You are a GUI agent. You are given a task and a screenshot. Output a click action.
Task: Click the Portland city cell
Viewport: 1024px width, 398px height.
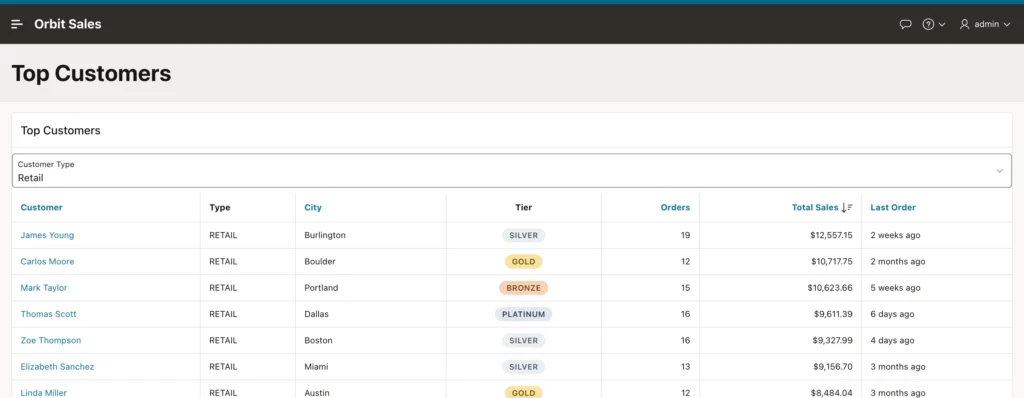[321, 288]
